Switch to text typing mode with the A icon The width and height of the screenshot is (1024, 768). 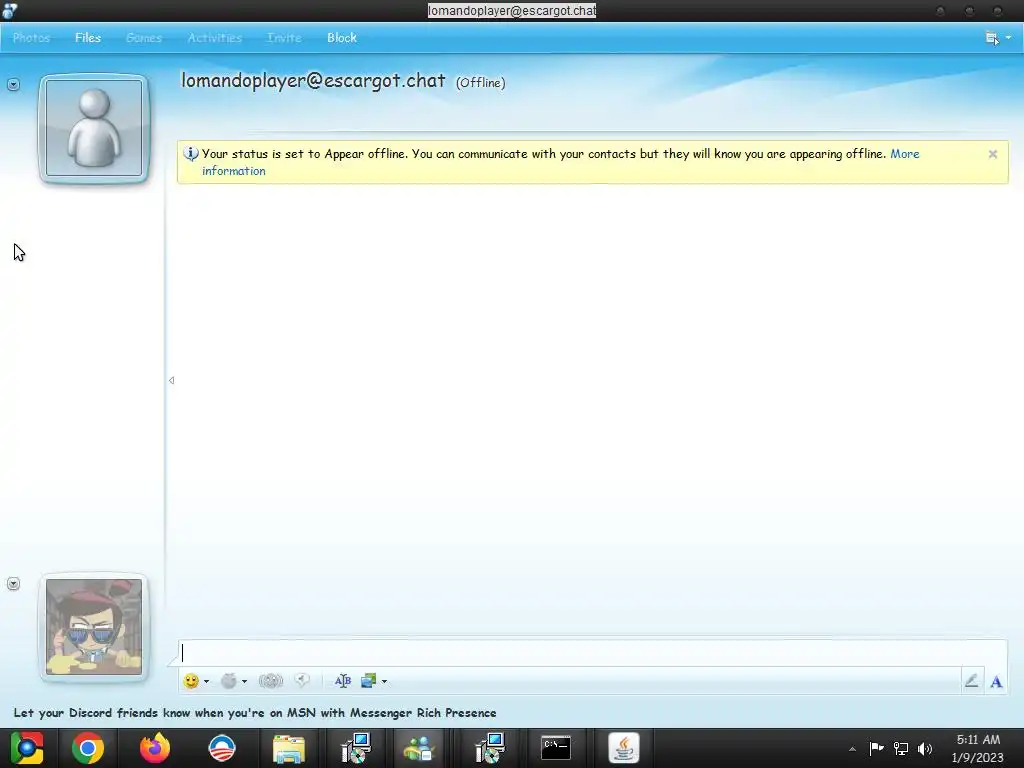coord(996,682)
